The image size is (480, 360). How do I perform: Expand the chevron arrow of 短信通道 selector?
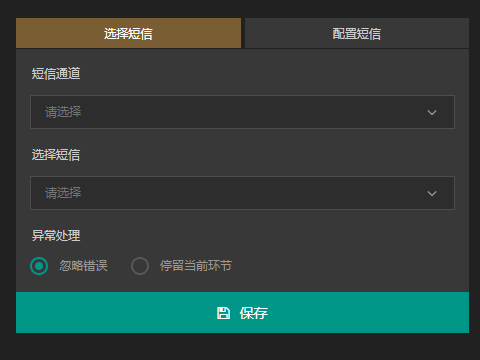(432, 112)
